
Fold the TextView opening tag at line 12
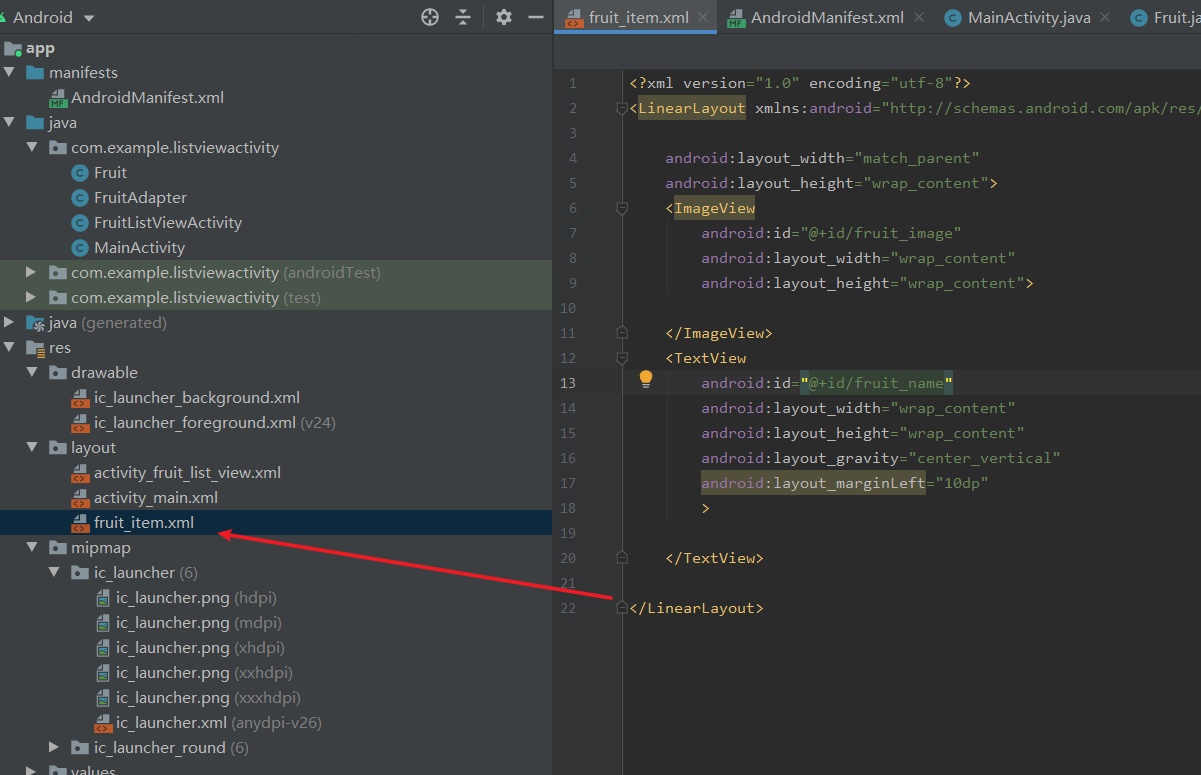(x=623, y=358)
